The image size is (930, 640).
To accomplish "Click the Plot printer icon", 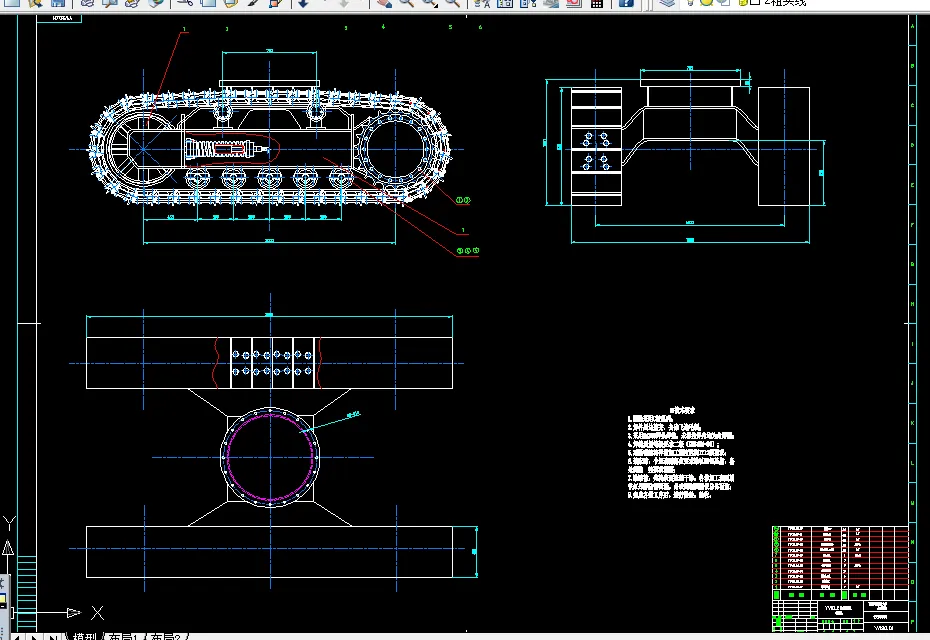I will click(x=87, y=2).
